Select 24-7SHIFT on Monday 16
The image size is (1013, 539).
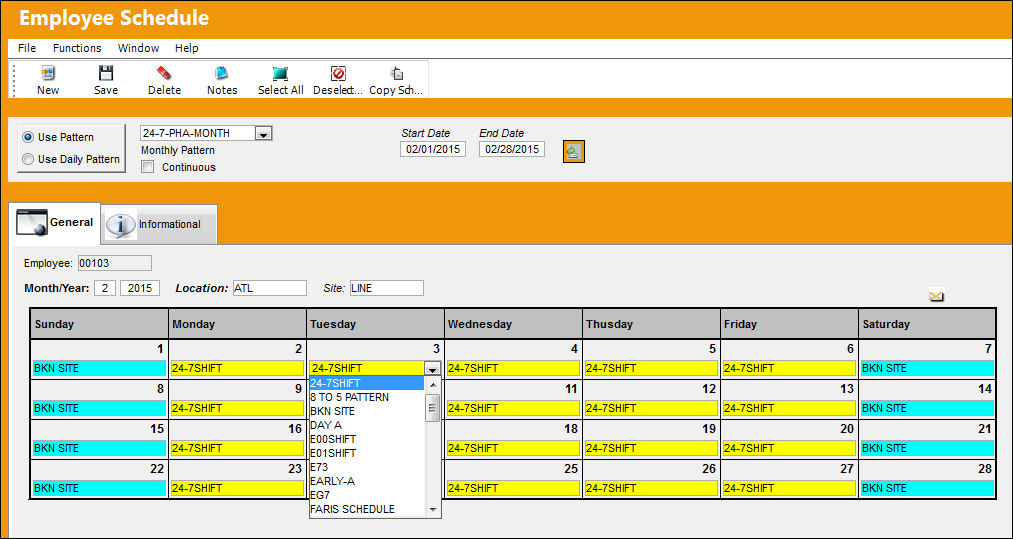tap(237, 449)
